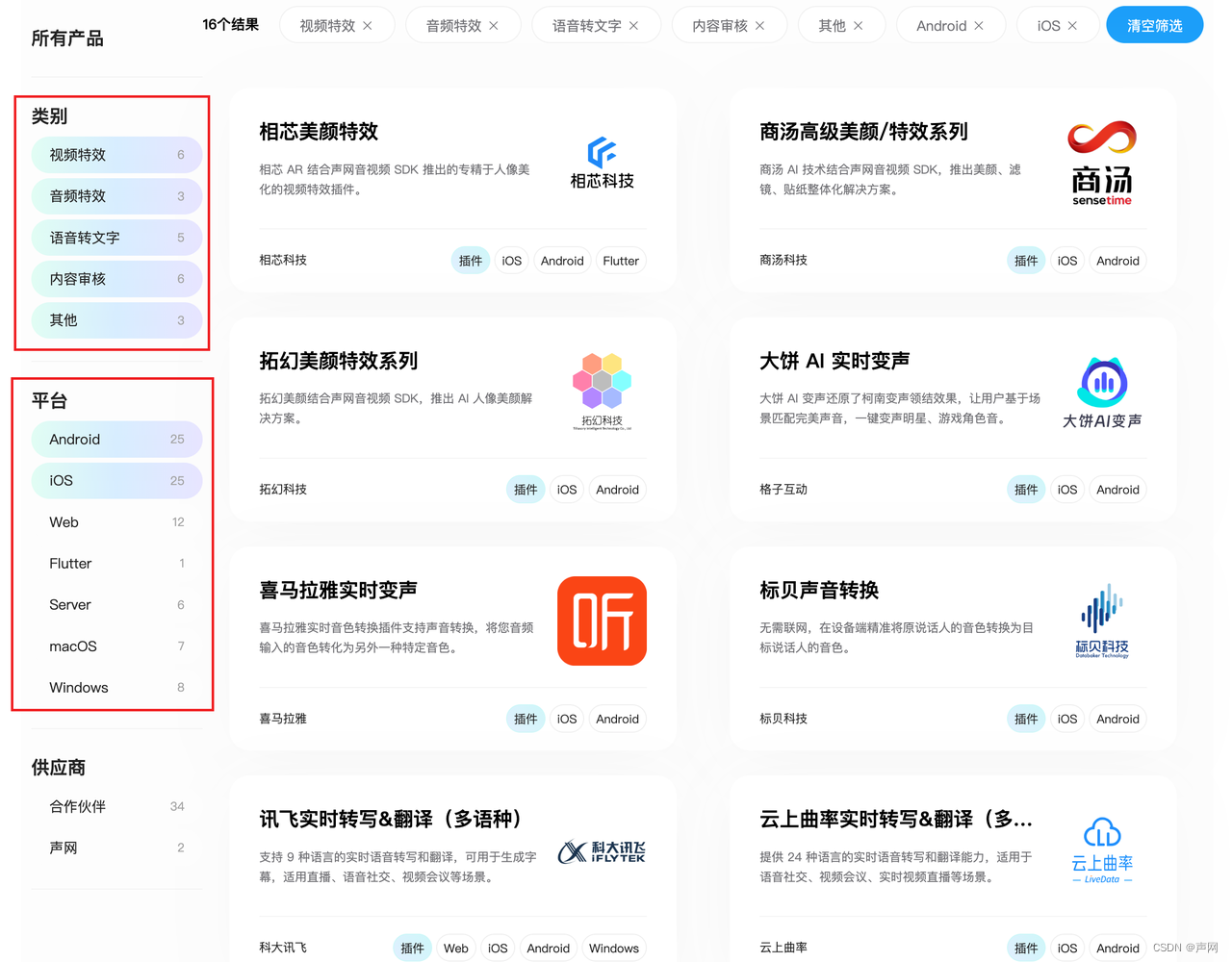
Task: Enable the Server platform filter
Action: tap(116, 605)
